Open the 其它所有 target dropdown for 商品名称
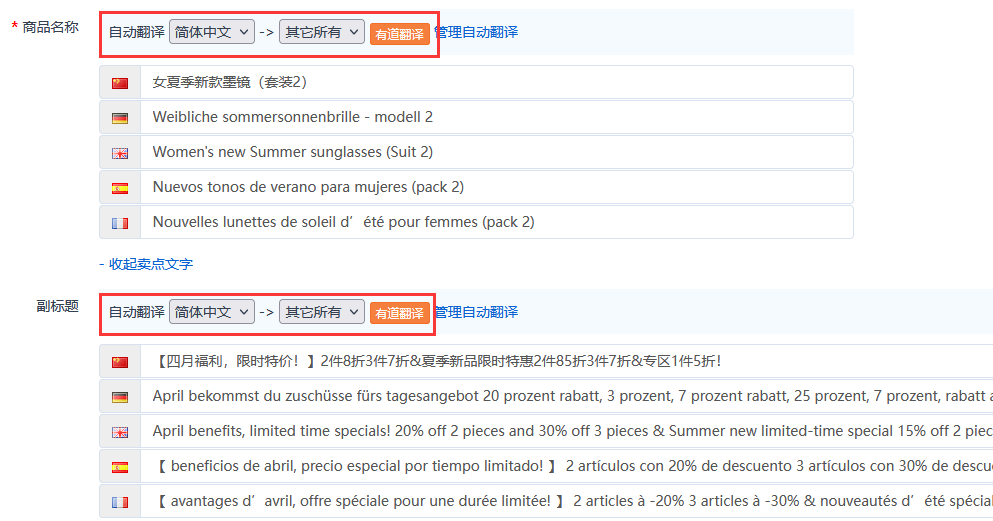This screenshot has width=993, height=521. [322, 32]
